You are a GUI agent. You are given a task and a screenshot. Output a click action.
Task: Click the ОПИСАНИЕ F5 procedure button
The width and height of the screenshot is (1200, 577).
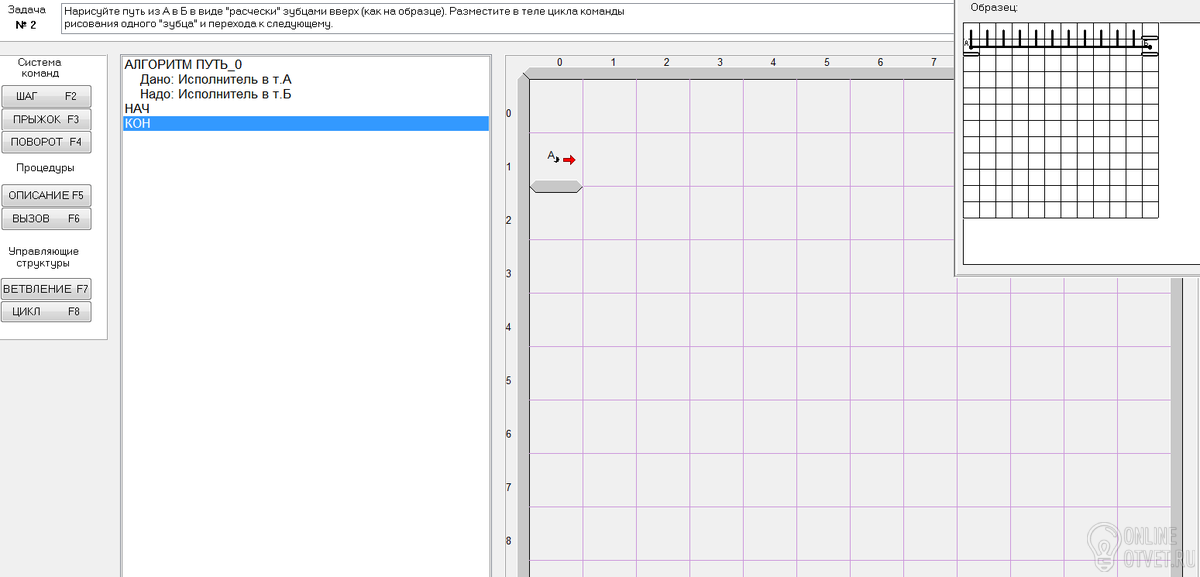(x=46, y=195)
